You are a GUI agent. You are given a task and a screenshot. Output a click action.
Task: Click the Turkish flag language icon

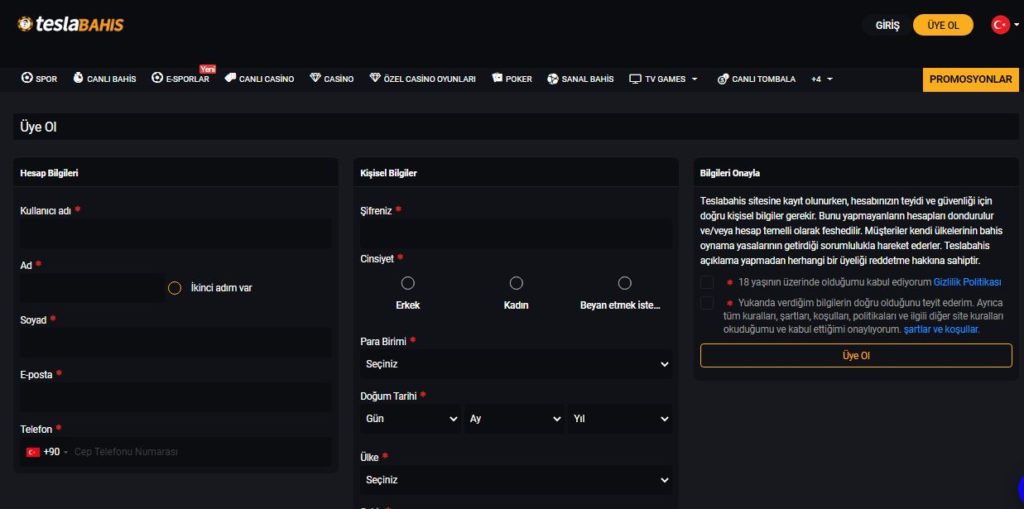pos(1000,25)
